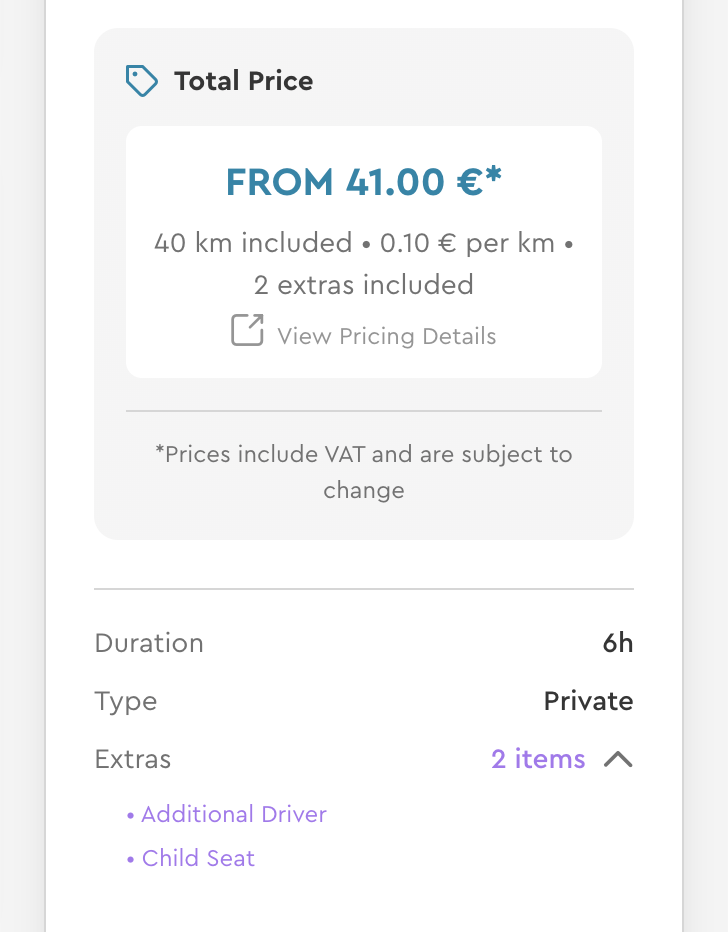Click the bullet before Child Seat

click(131, 859)
